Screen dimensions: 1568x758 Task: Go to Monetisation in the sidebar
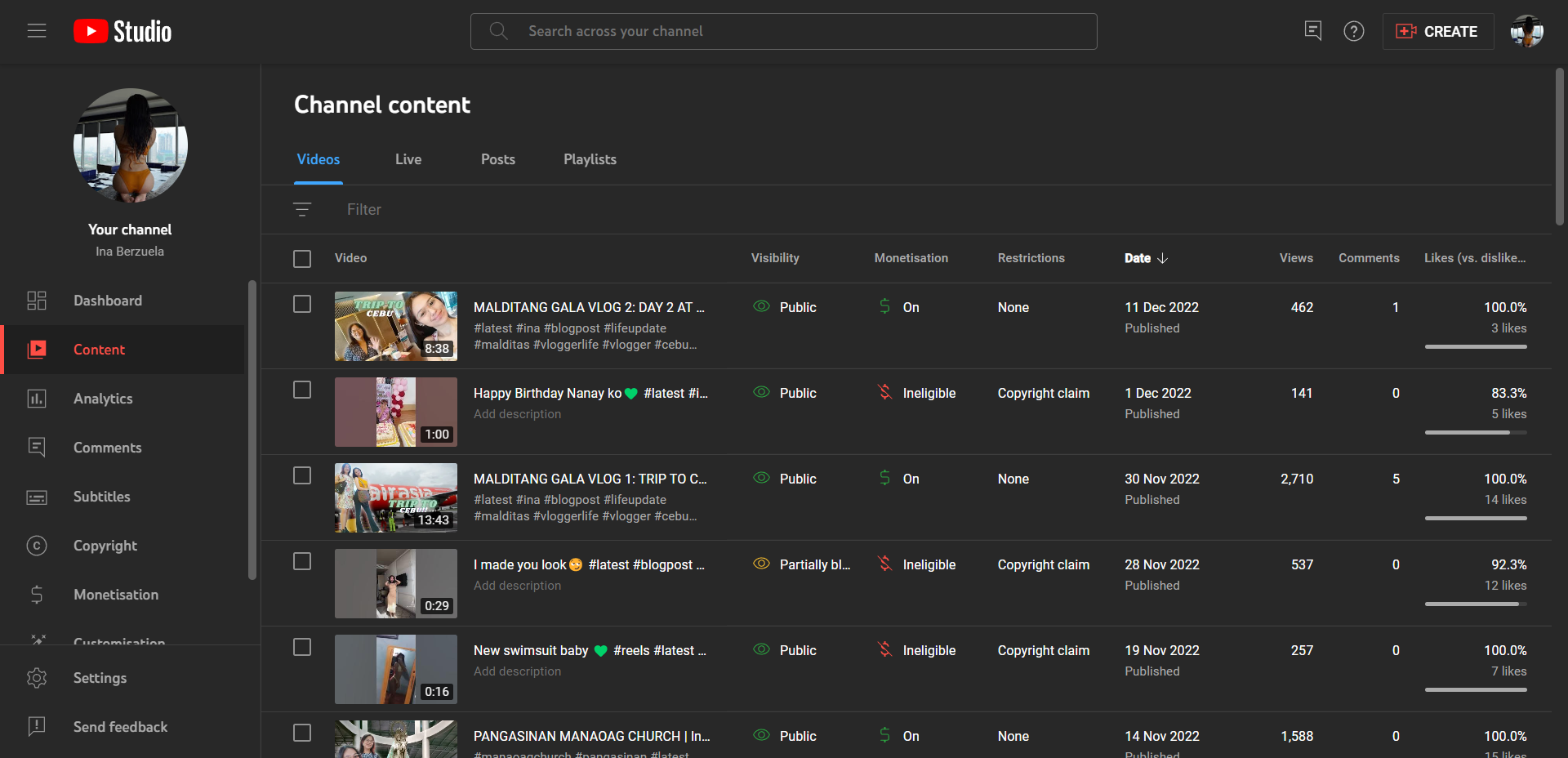(x=115, y=595)
